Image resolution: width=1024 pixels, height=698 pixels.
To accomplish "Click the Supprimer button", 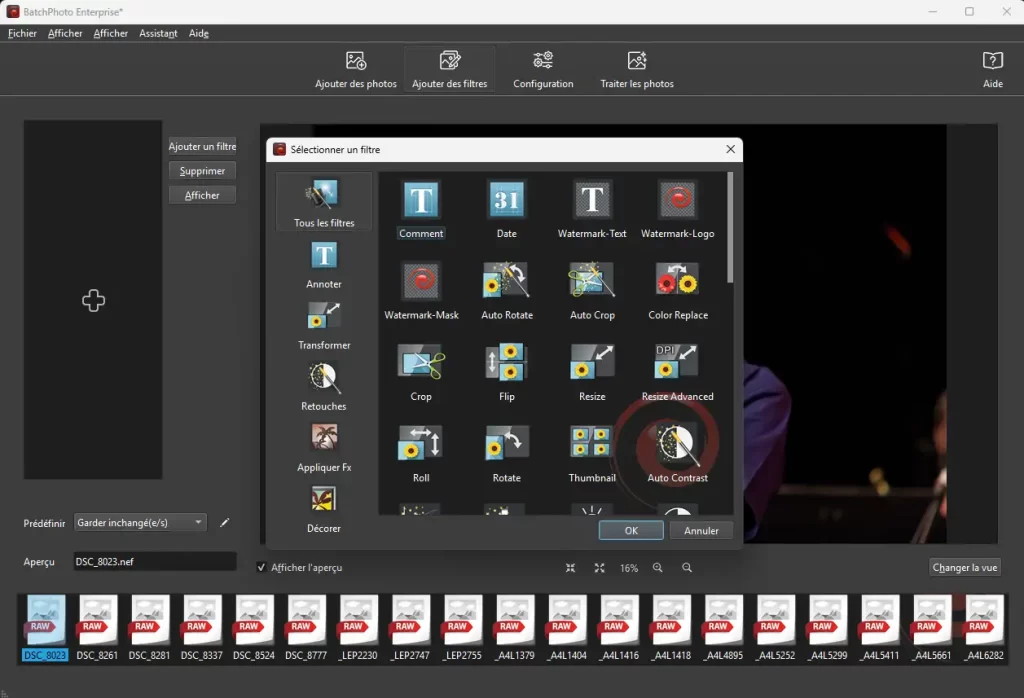I will (x=202, y=170).
